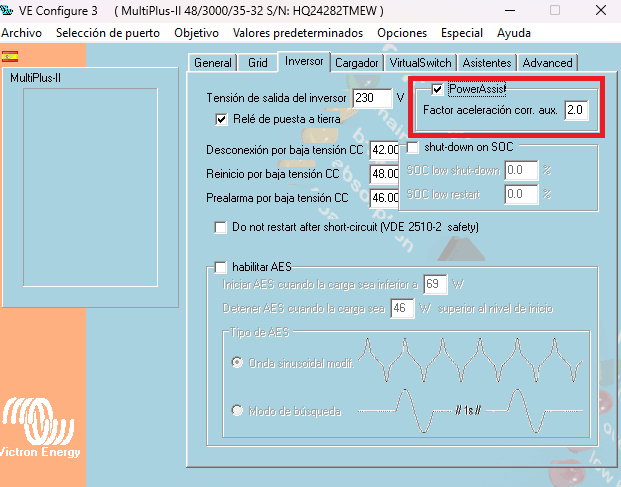This screenshot has width=621, height=487.
Task: Click the SOC low shut-down field
Action: pos(521,170)
